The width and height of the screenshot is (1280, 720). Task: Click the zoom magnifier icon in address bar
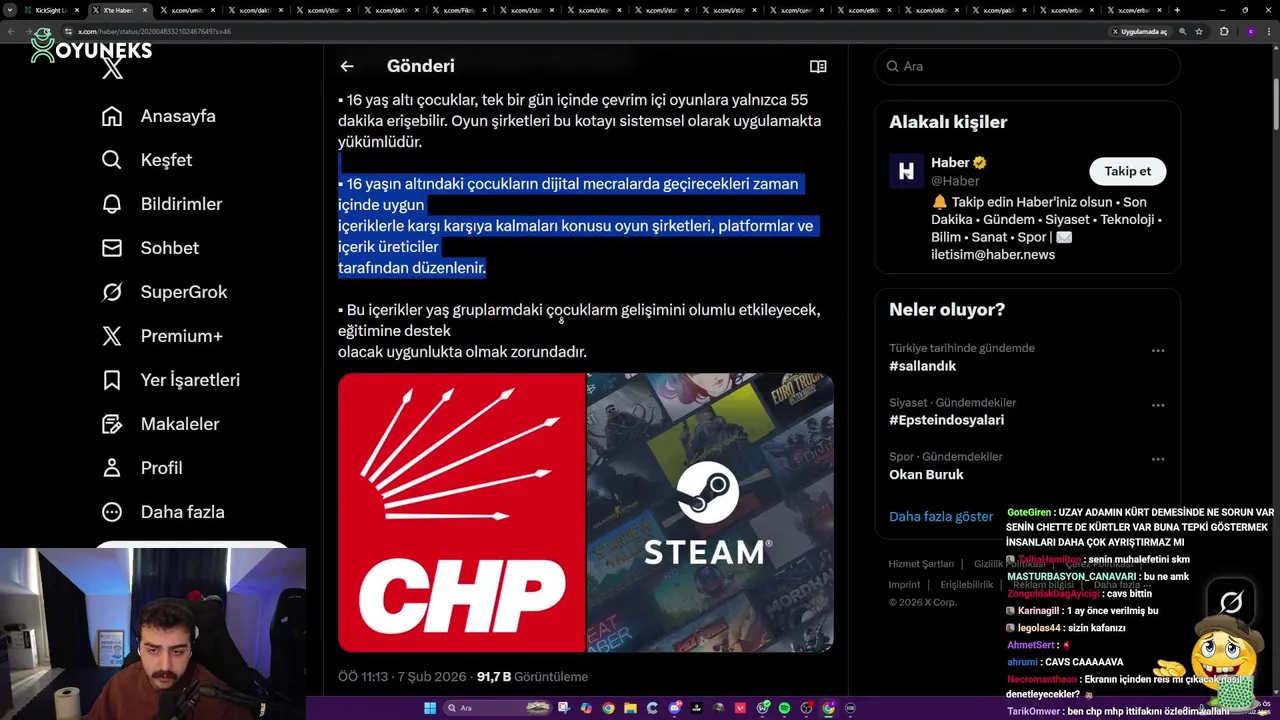click(x=1183, y=31)
